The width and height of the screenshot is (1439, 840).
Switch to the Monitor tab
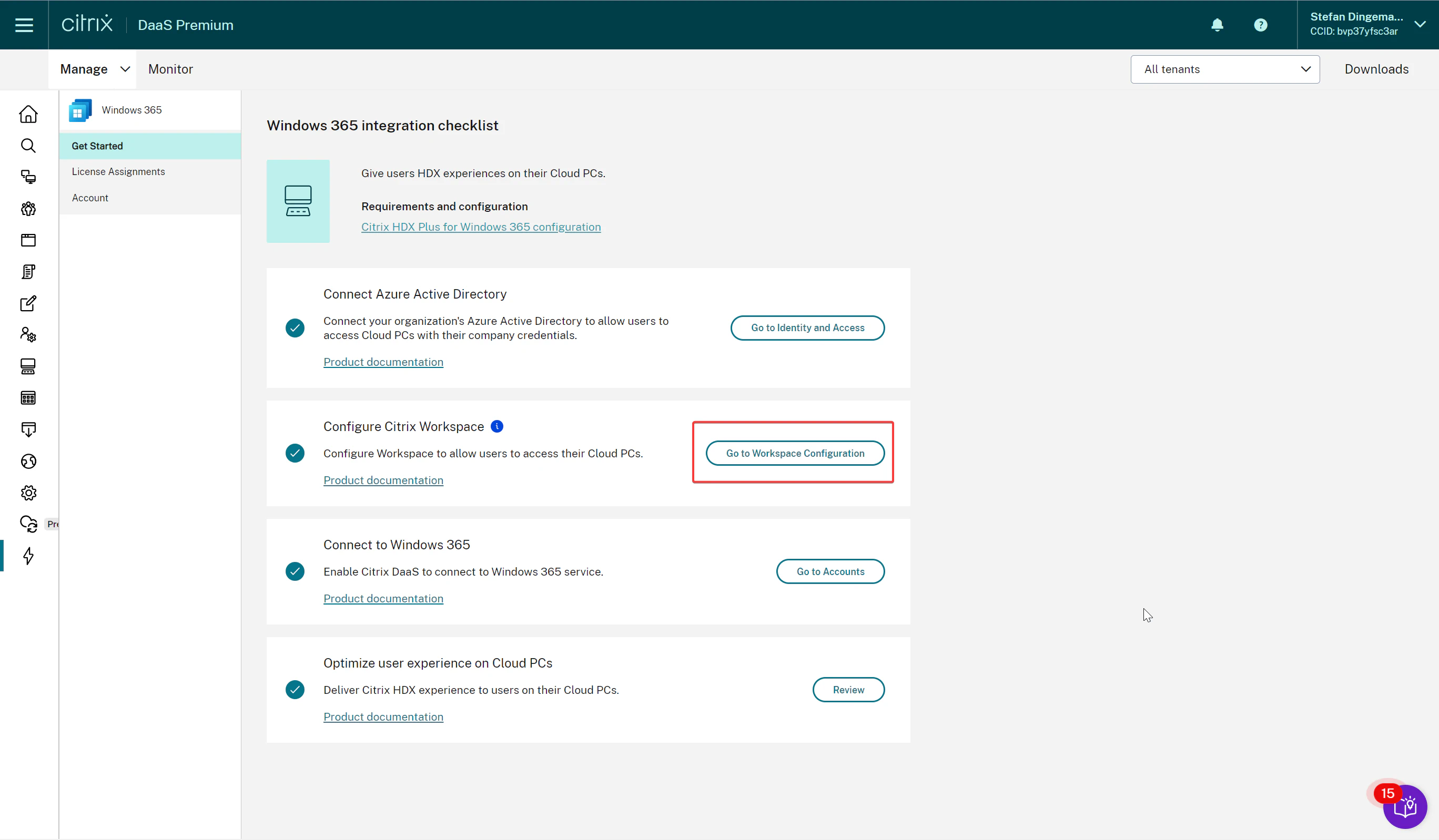point(171,69)
